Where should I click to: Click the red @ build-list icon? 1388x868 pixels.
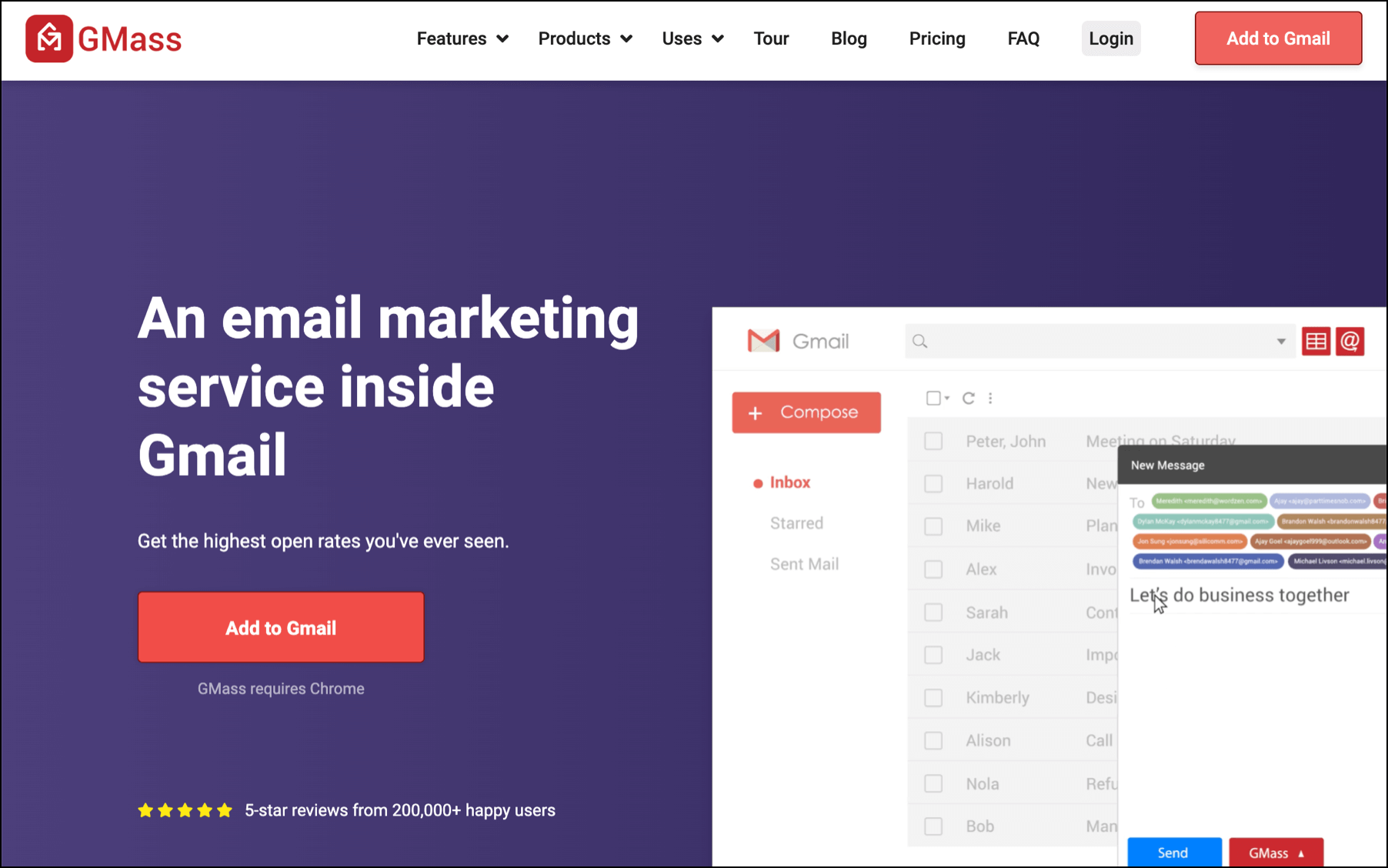point(1350,341)
